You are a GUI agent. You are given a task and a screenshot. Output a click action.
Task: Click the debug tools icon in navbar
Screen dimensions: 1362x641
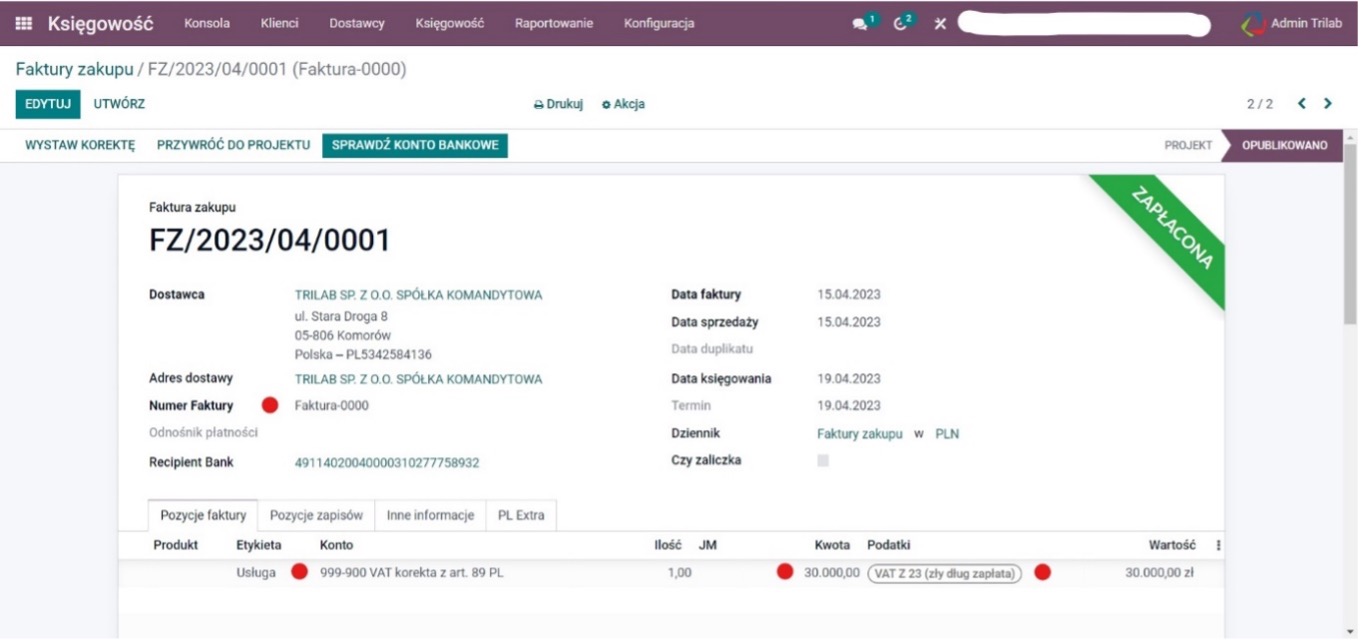[940, 23]
